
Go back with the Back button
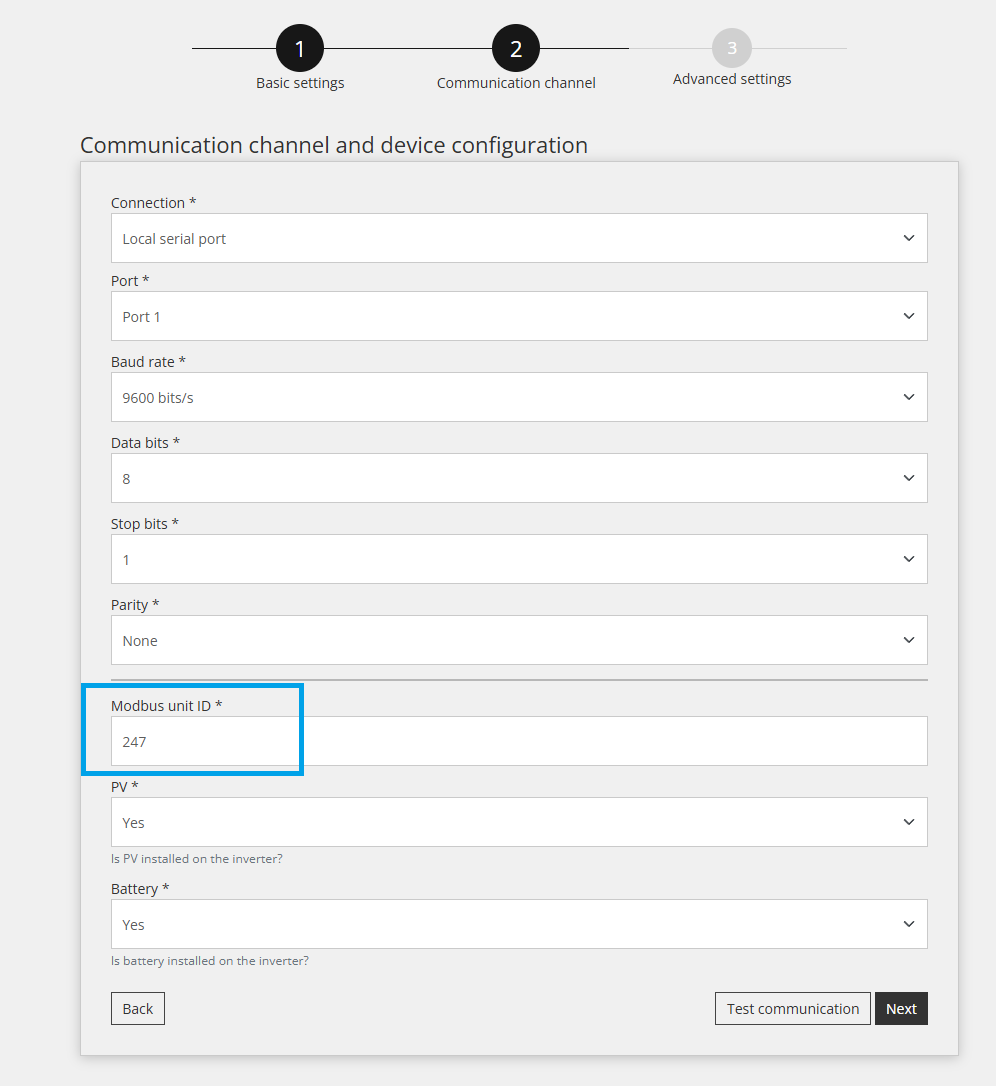click(138, 1008)
